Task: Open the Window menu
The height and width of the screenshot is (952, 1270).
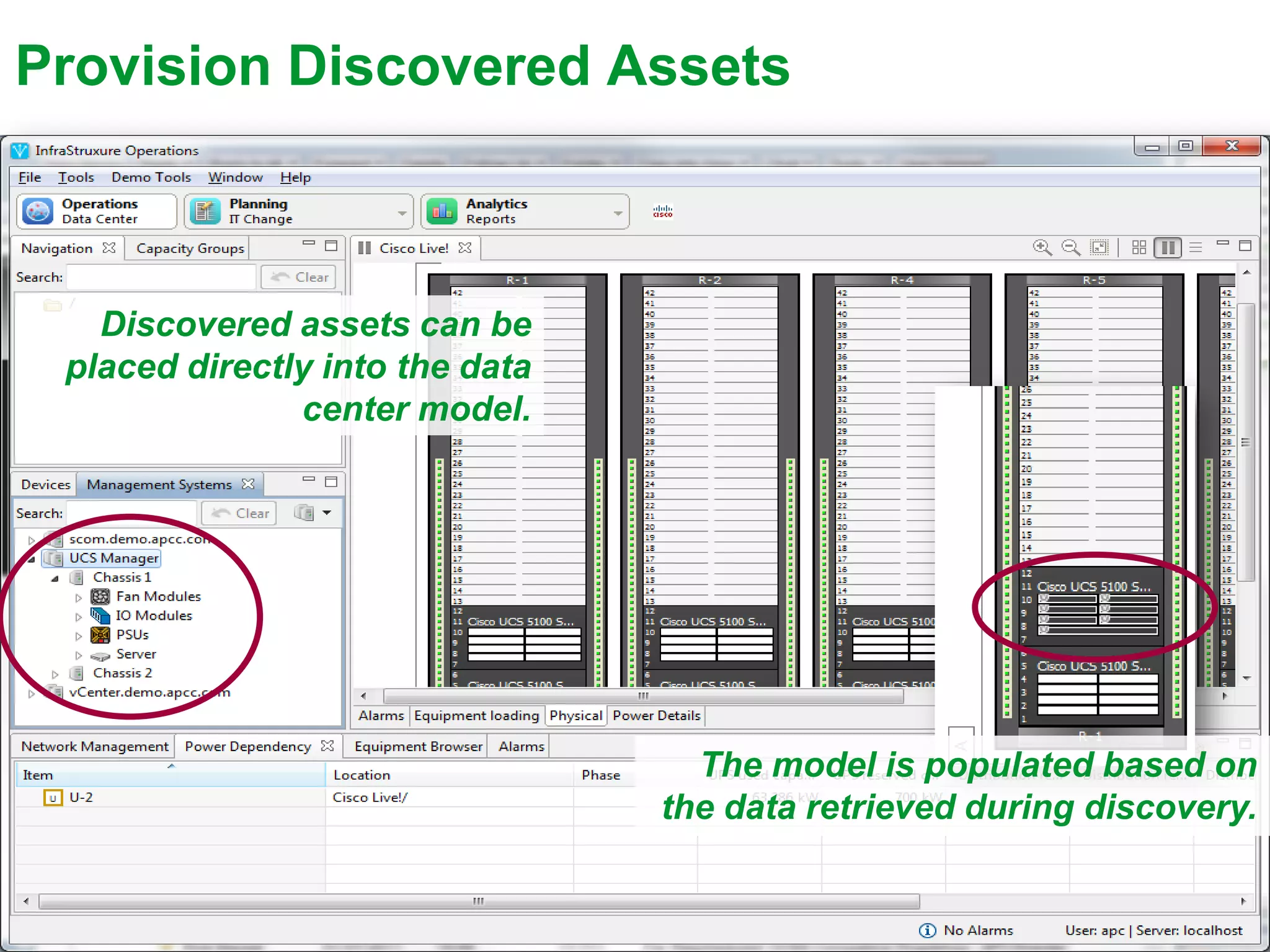Action: [x=235, y=177]
